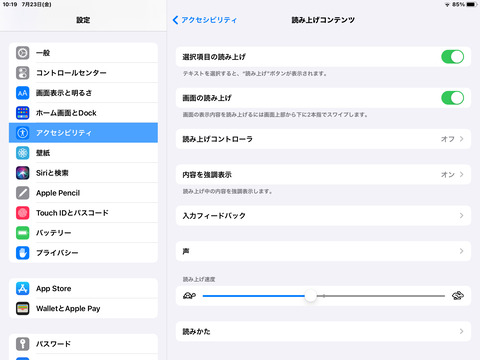This screenshot has width=480, height=360.
Task: Select 一般 in settings sidebar
Action: coord(83,53)
